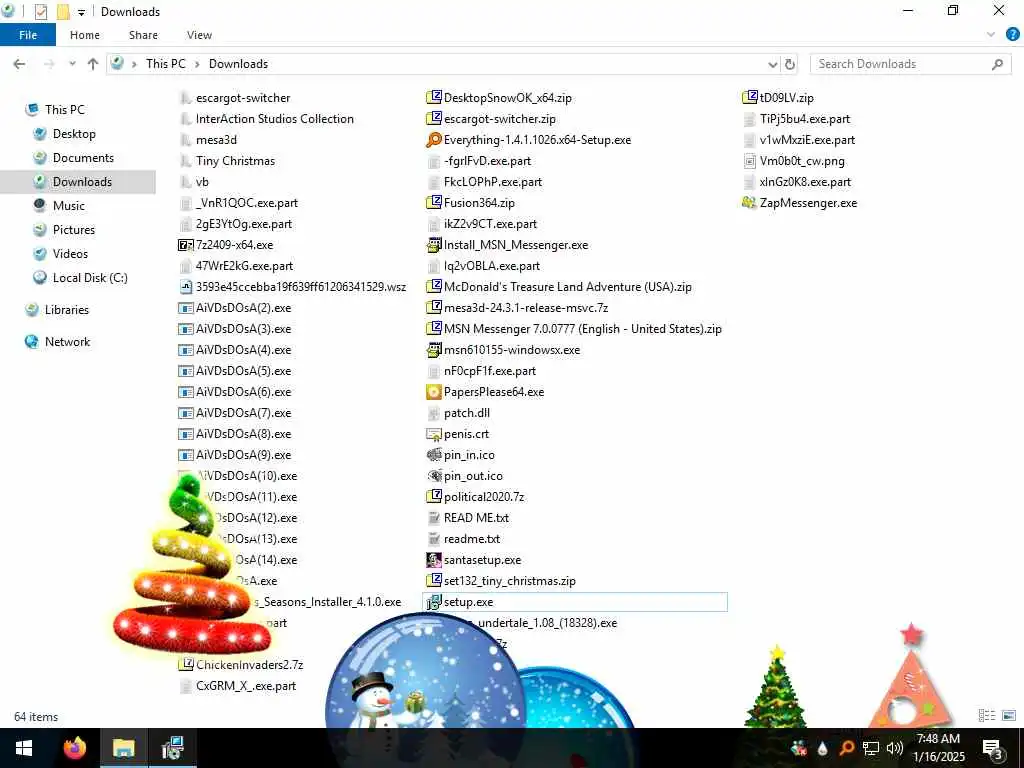Select the ChickenInvaders2.7z archive icon
This screenshot has height=768, width=1024.
point(186,665)
